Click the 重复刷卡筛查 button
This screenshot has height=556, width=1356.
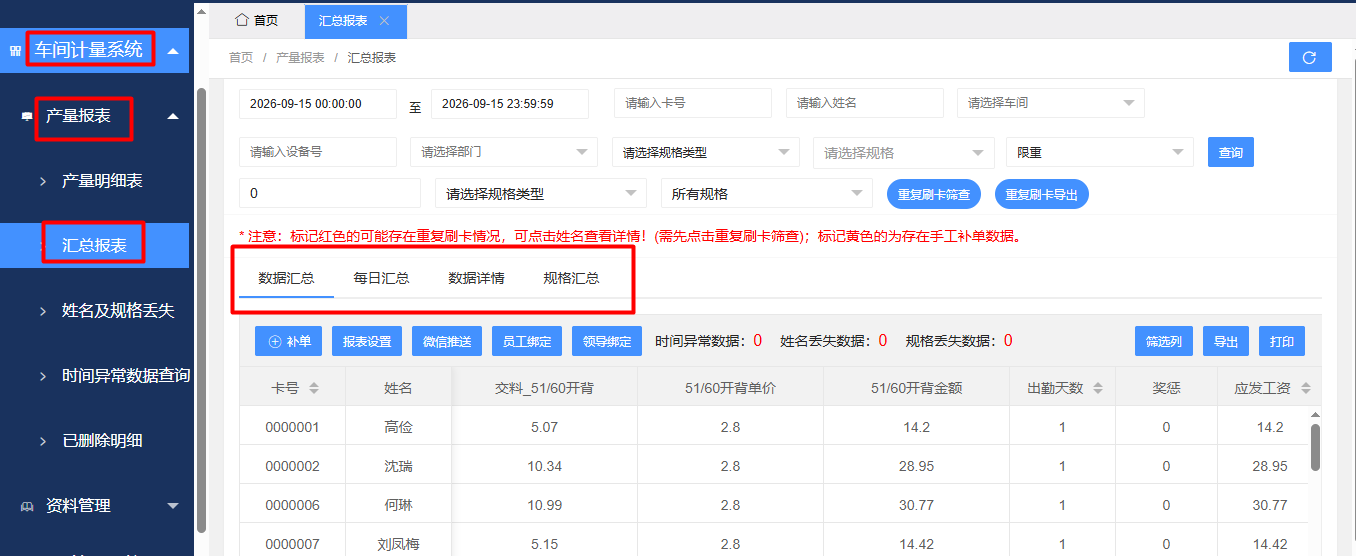(934, 194)
